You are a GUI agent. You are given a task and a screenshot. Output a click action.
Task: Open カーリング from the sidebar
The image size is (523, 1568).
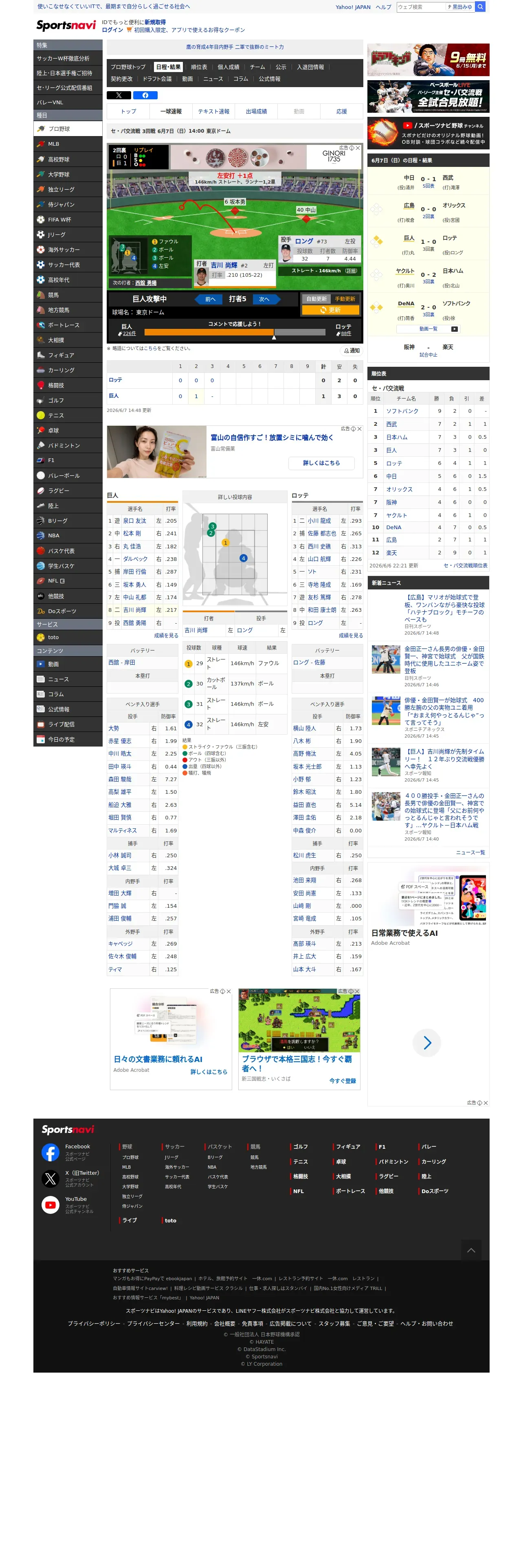click(68, 370)
